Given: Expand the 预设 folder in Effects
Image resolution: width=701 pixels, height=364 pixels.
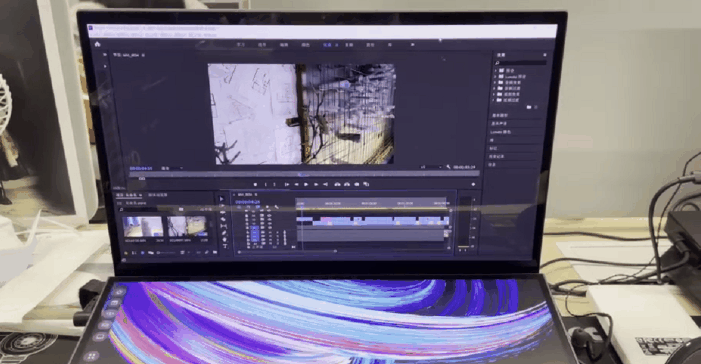Looking at the screenshot, I should coord(495,70).
